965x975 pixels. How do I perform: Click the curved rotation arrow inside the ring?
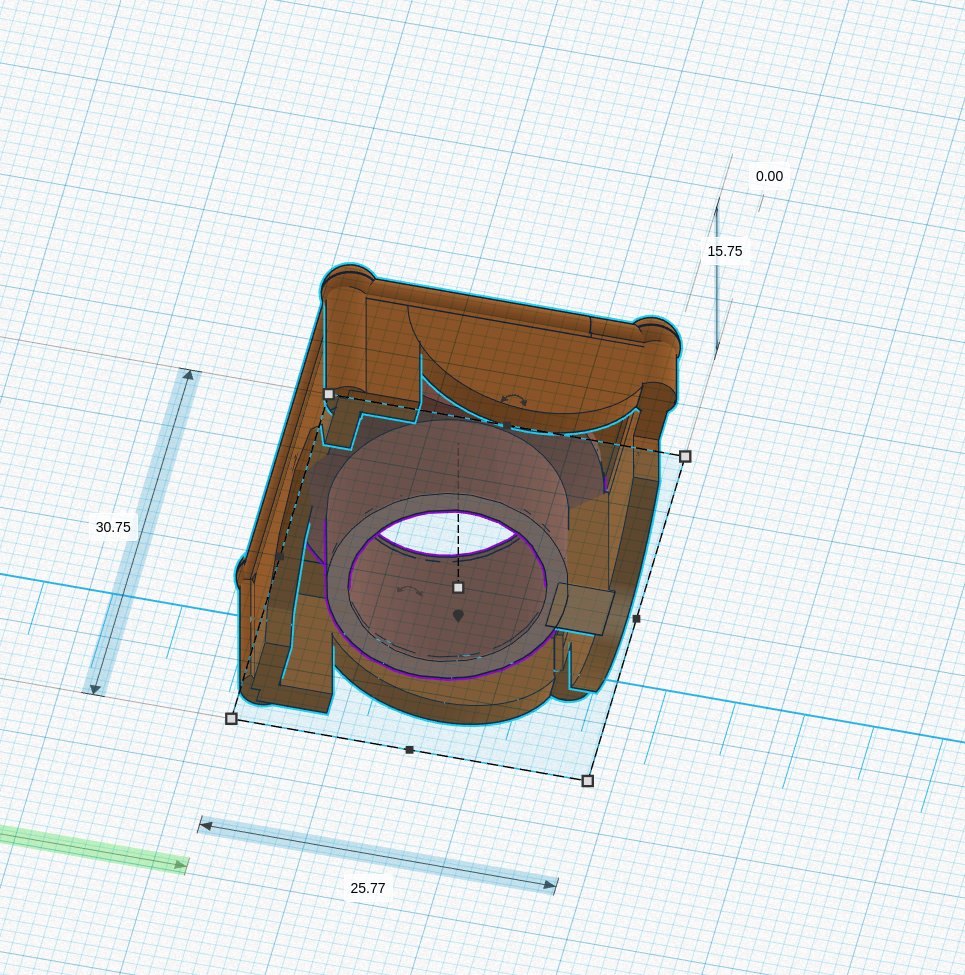coord(409,590)
